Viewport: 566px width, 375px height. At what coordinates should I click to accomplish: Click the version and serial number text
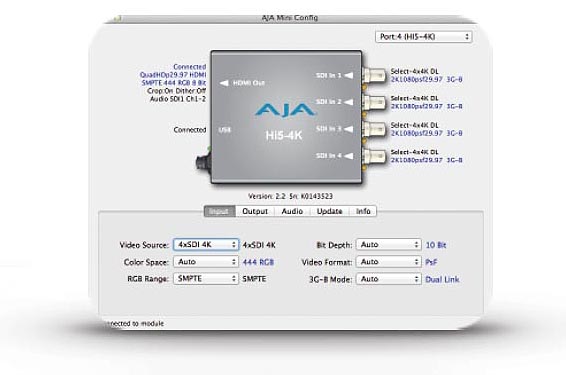pyautogui.click(x=290, y=196)
